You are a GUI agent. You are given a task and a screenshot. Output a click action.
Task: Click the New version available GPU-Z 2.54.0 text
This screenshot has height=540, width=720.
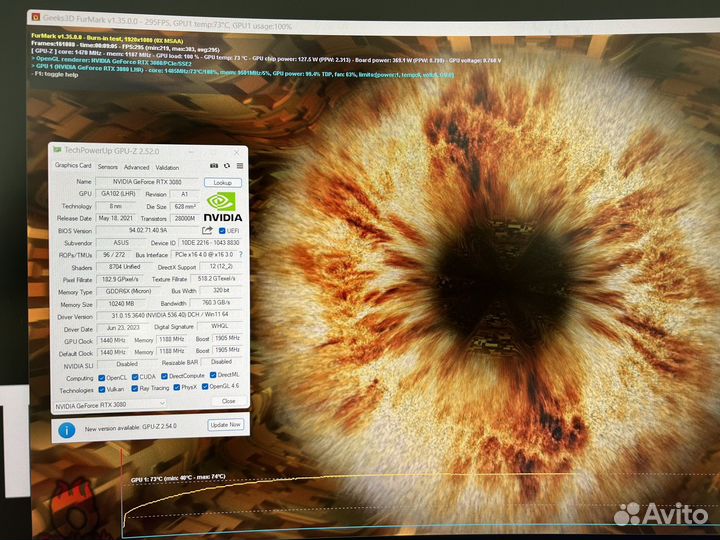click(x=130, y=428)
